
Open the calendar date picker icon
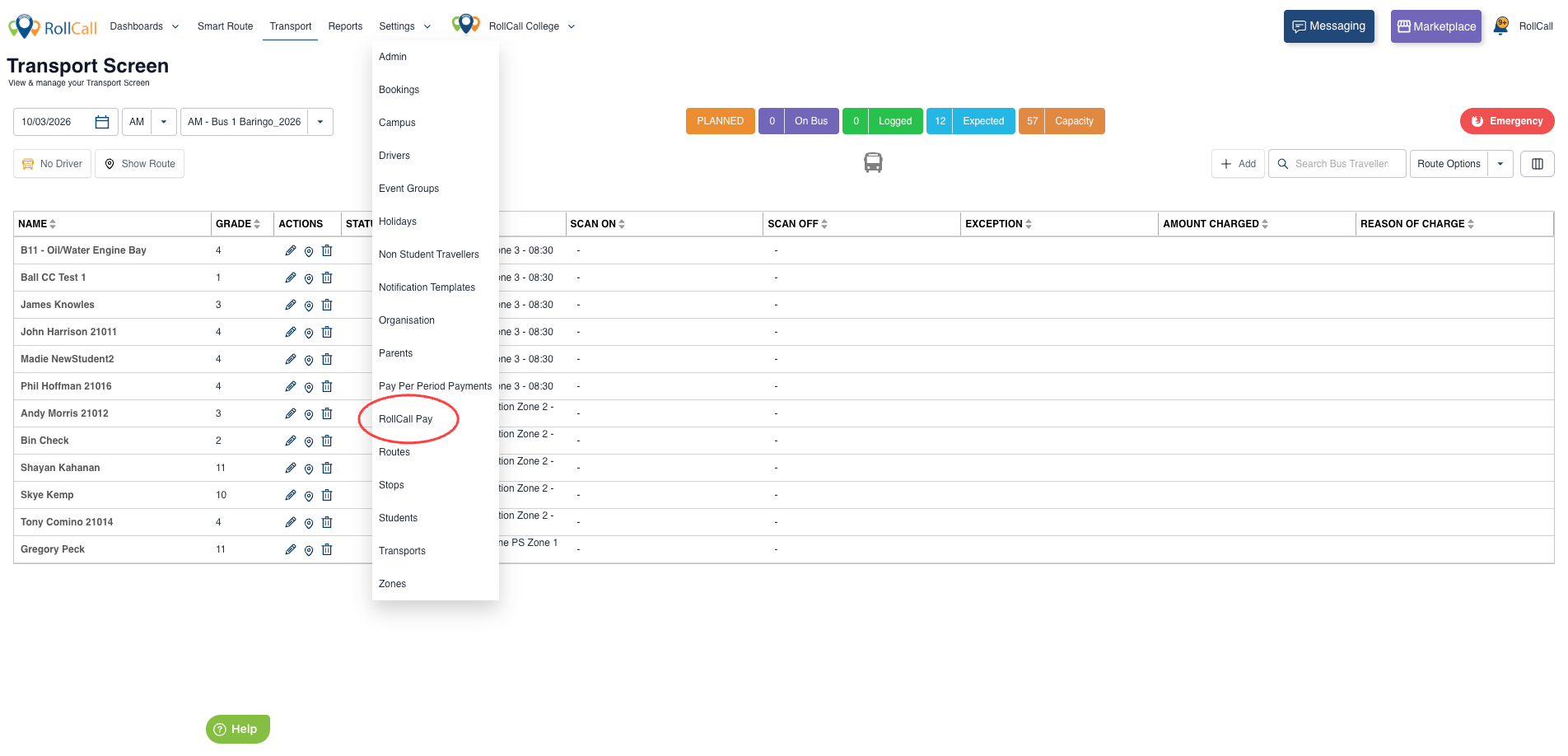tap(102, 122)
